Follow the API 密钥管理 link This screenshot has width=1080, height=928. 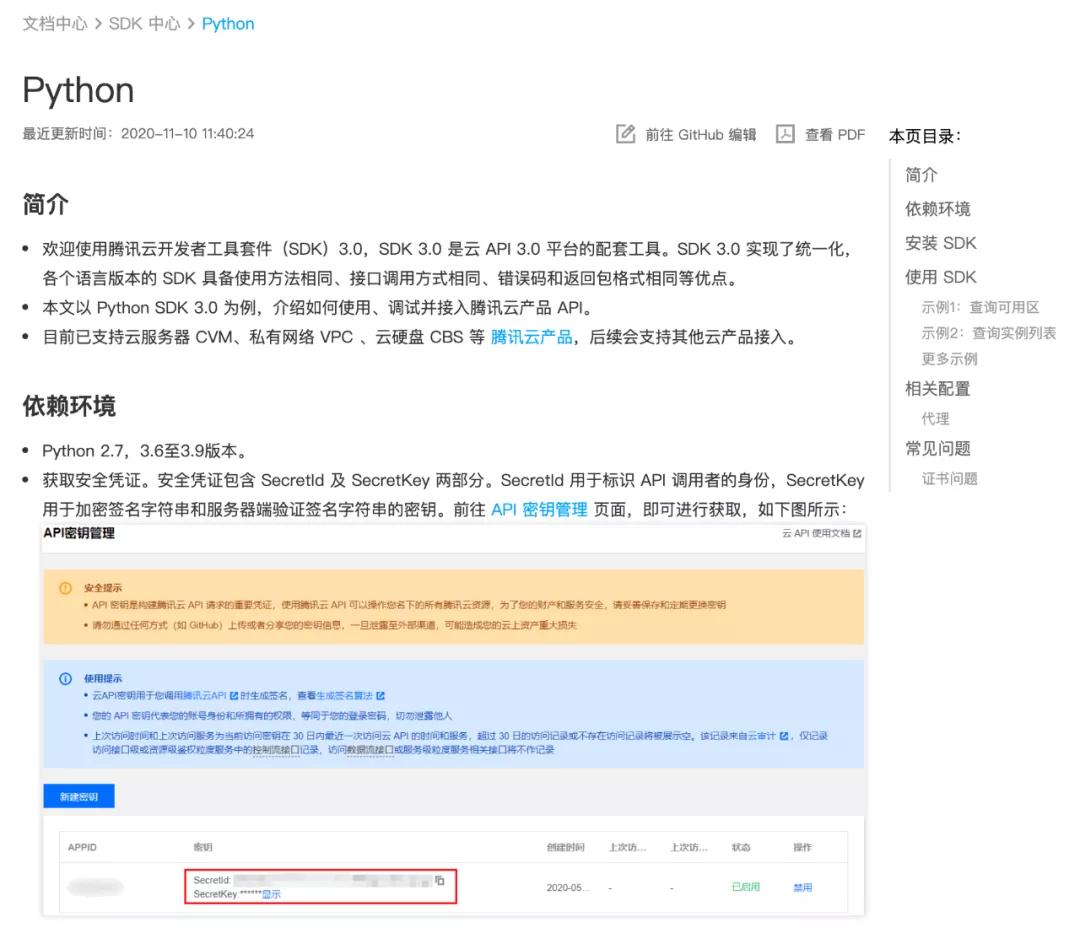tap(539, 509)
